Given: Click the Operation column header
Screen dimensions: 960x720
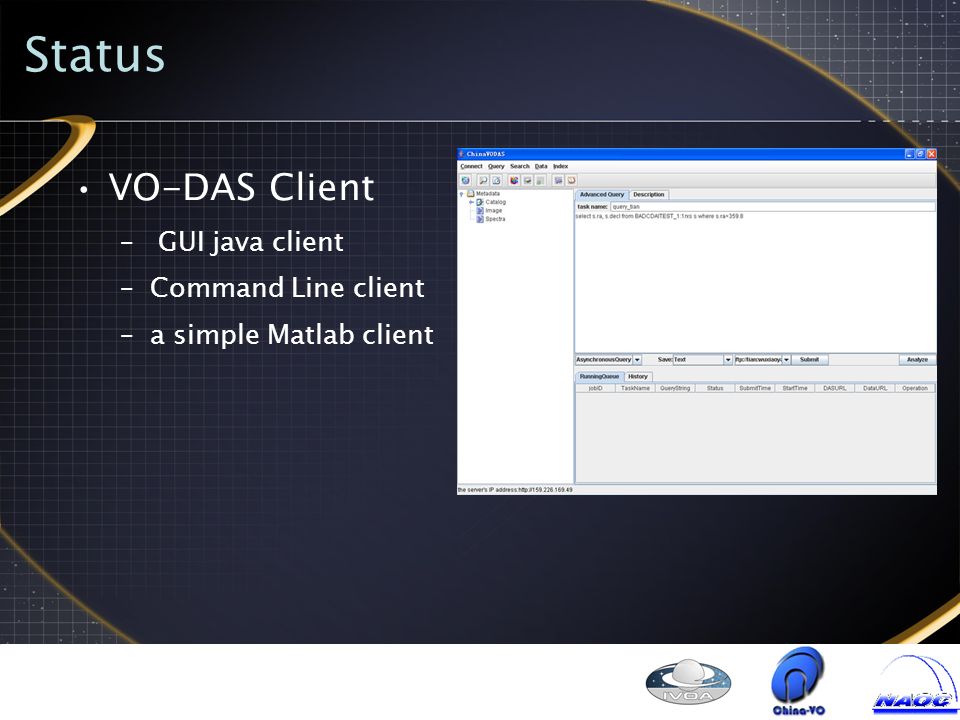Looking at the screenshot, I should pos(915,388).
